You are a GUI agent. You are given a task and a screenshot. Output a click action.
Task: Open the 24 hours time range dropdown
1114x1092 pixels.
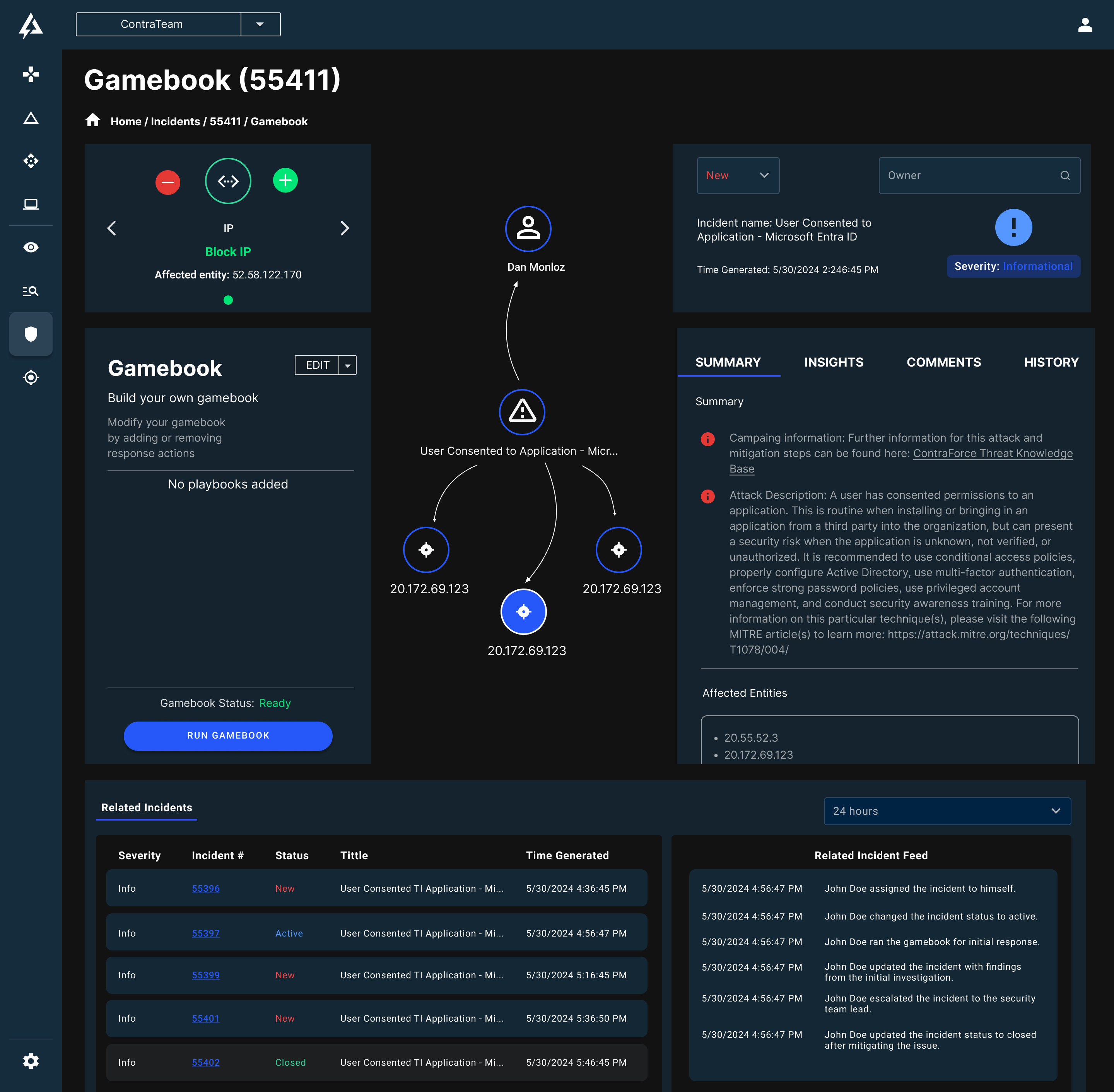tap(947, 811)
